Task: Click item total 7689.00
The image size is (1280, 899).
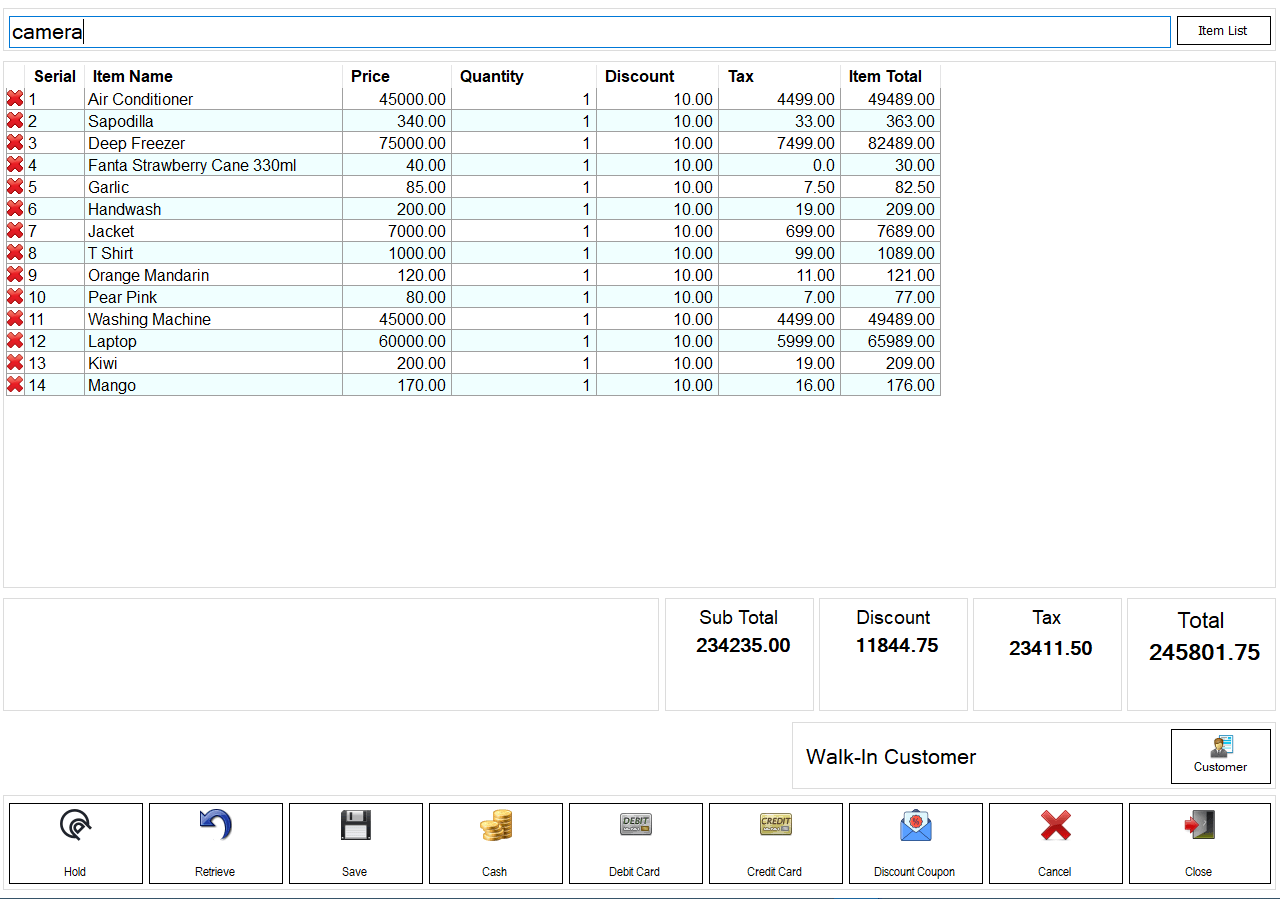Action: [891, 231]
